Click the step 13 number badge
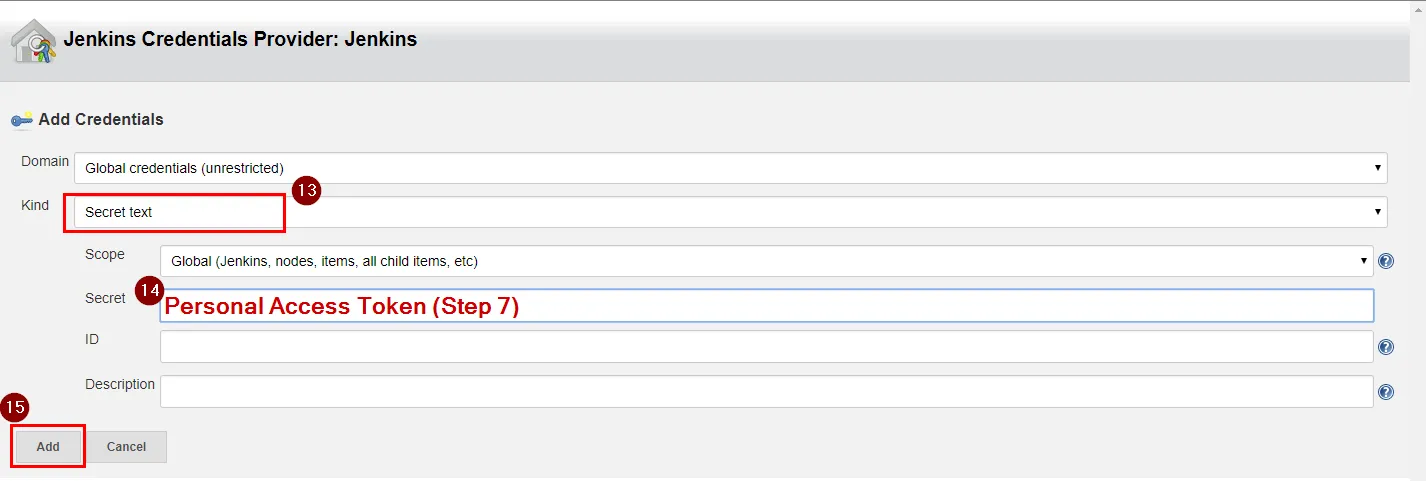Screen dimensions: 1426x481 click(306, 190)
